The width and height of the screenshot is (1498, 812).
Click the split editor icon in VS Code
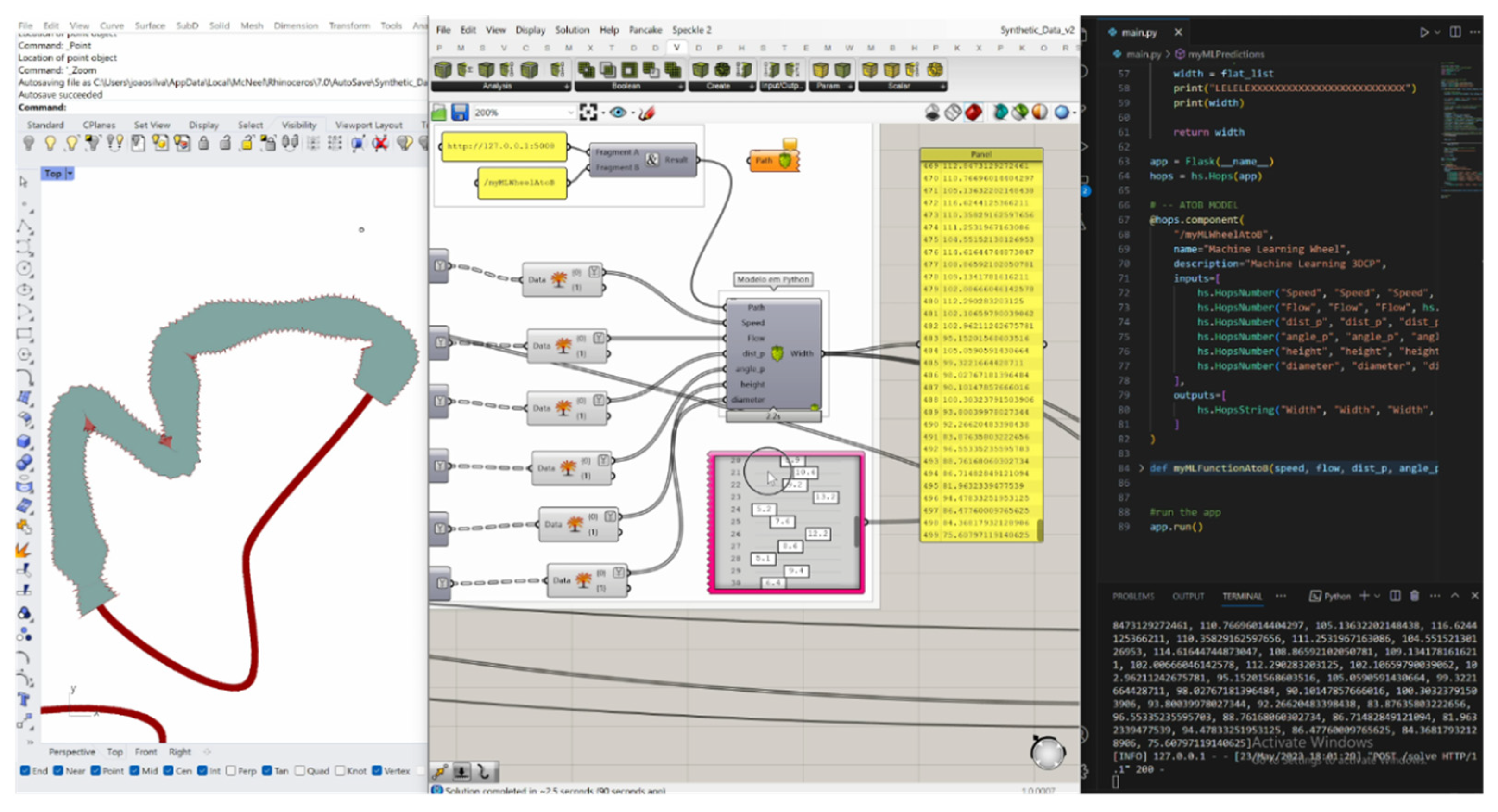pos(1455,32)
